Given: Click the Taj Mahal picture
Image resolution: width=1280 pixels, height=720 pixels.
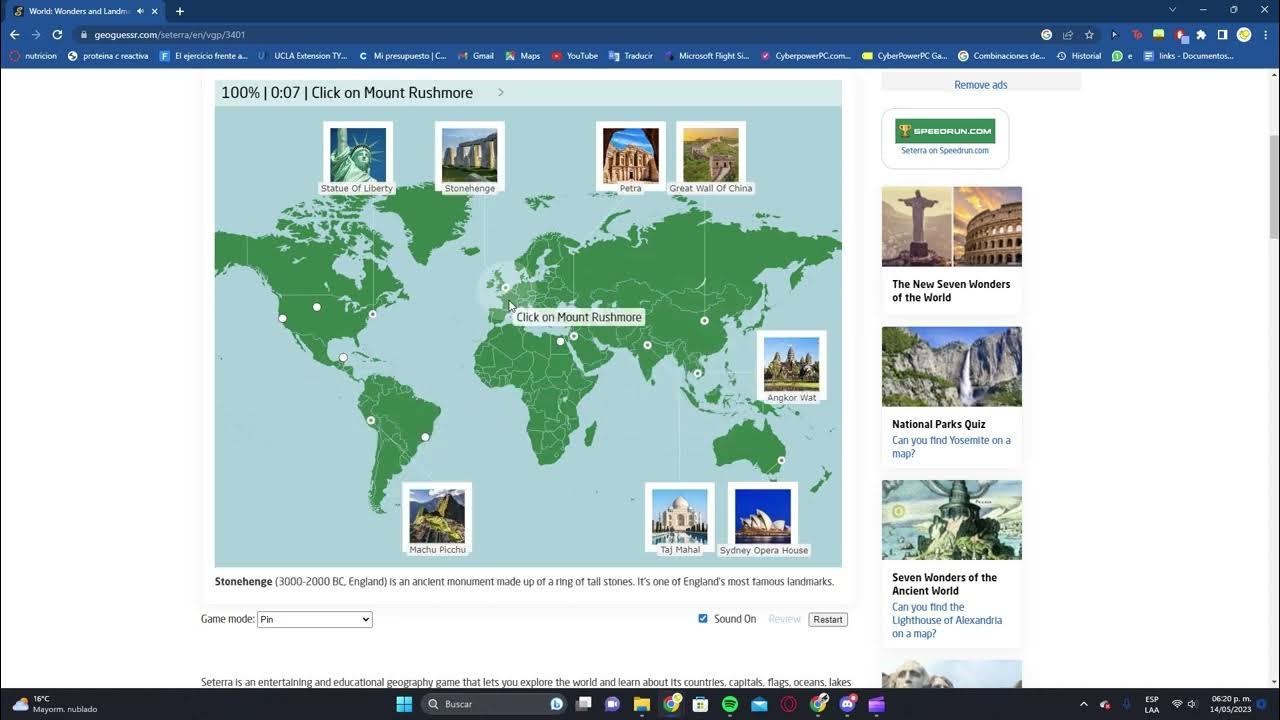Looking at the screenshot, I should pyautogui.click(x=680, y=516).
